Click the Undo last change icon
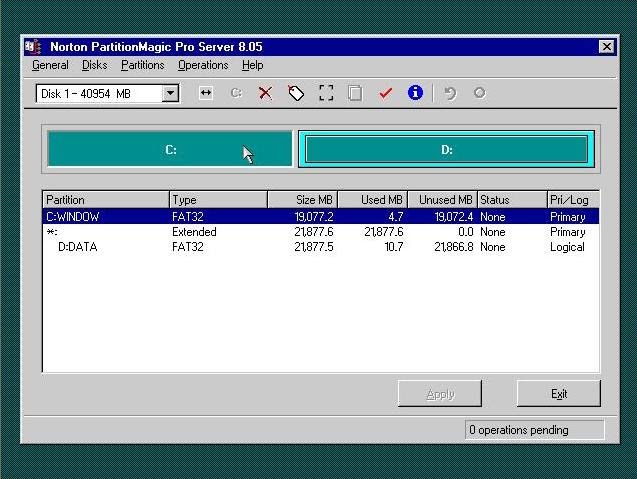Screen dimensions: 637x479 (450, 93)
